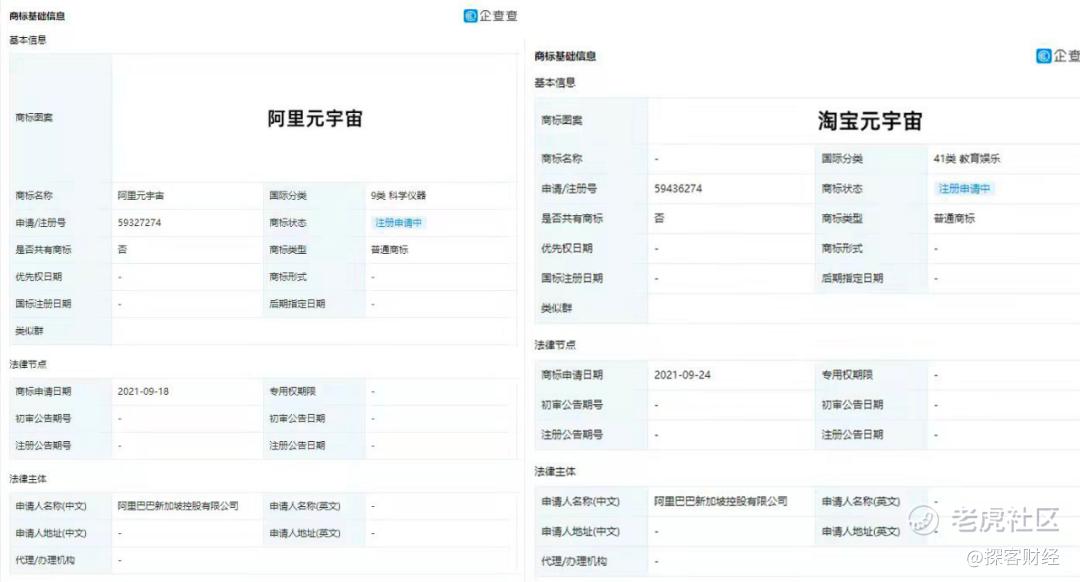Click the 法律节点 section title in 淘宝元宇宙 panel
Screen dimensions: 1080x582
click(x=554, y=344)
